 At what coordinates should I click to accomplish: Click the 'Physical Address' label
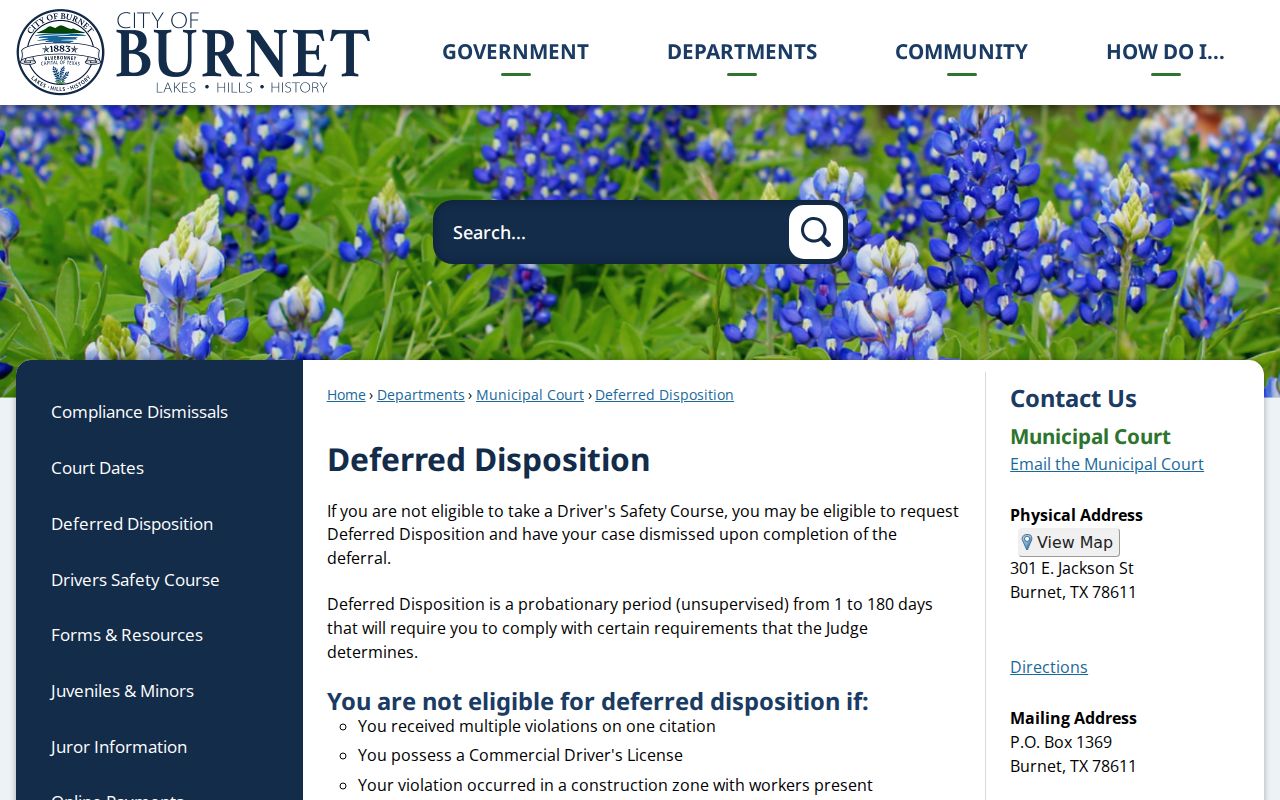pos(1076,515)
